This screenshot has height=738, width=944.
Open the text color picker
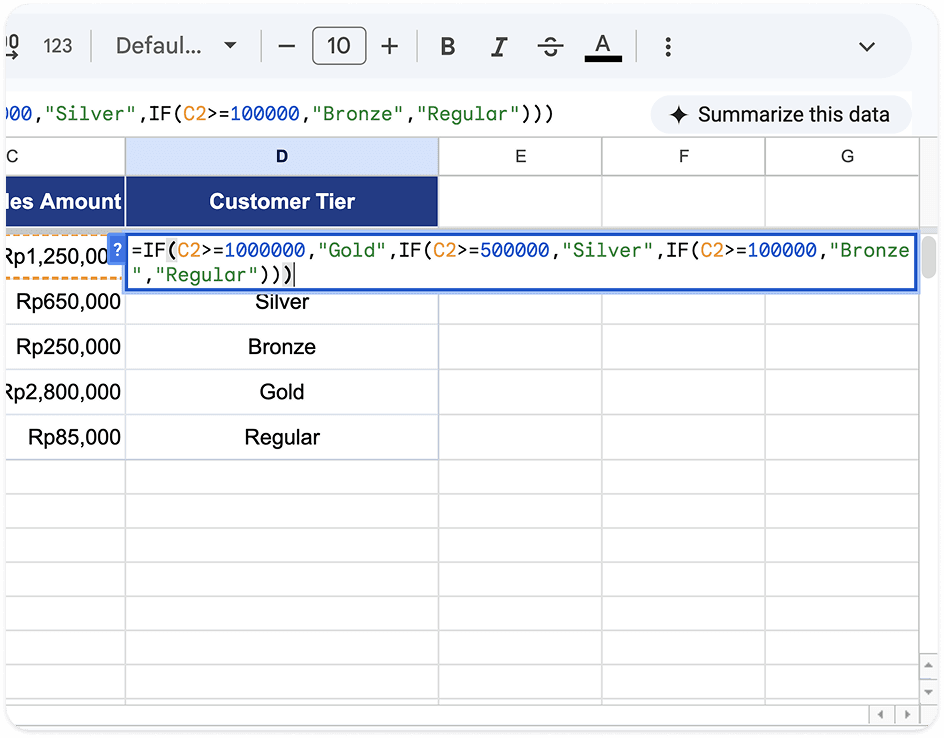point(603,46)
